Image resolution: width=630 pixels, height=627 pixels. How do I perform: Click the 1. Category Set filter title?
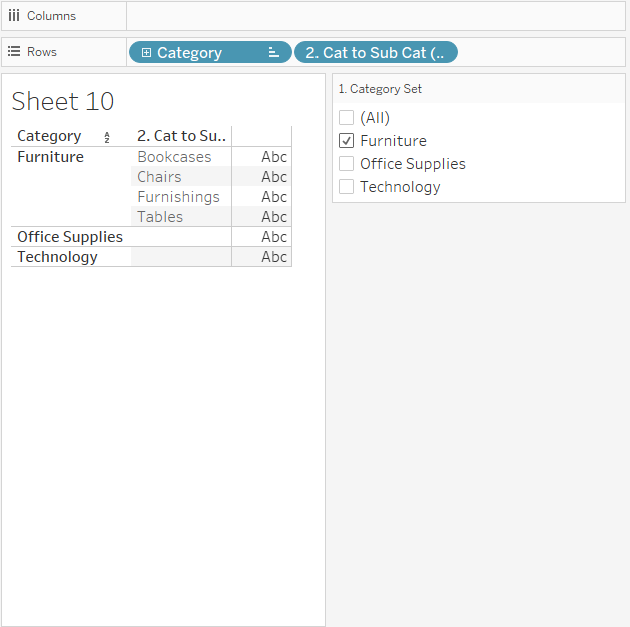380,89
